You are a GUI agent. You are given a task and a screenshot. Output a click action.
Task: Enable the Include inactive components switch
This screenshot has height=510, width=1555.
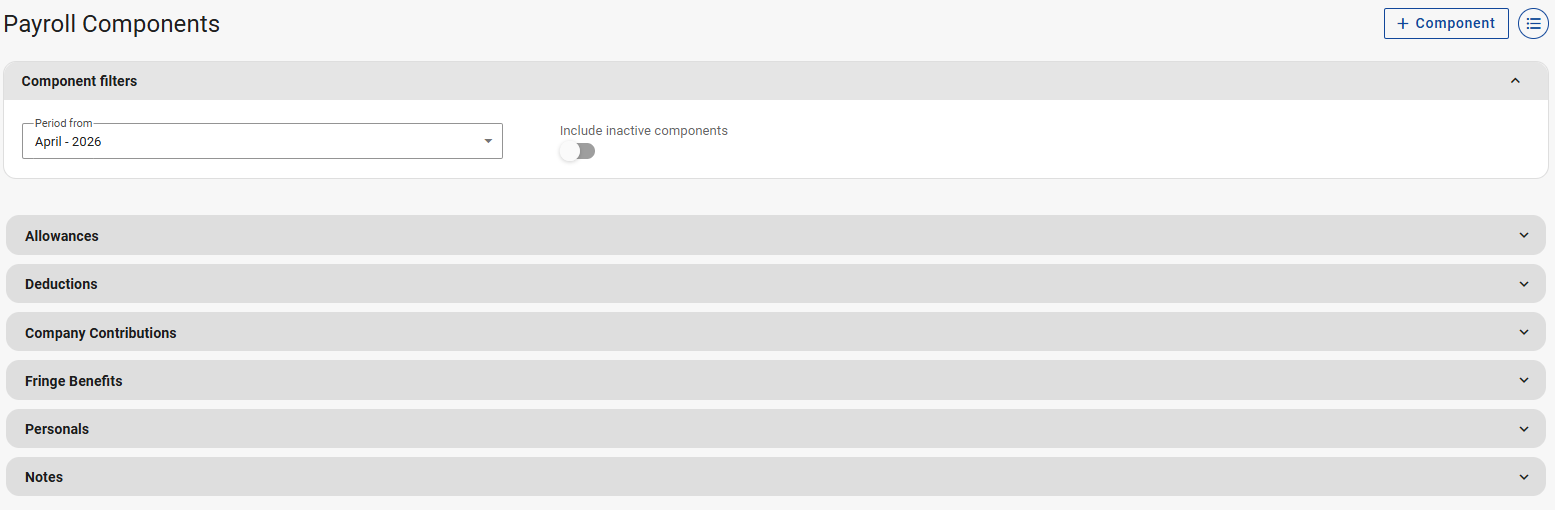tap(577, 151)
